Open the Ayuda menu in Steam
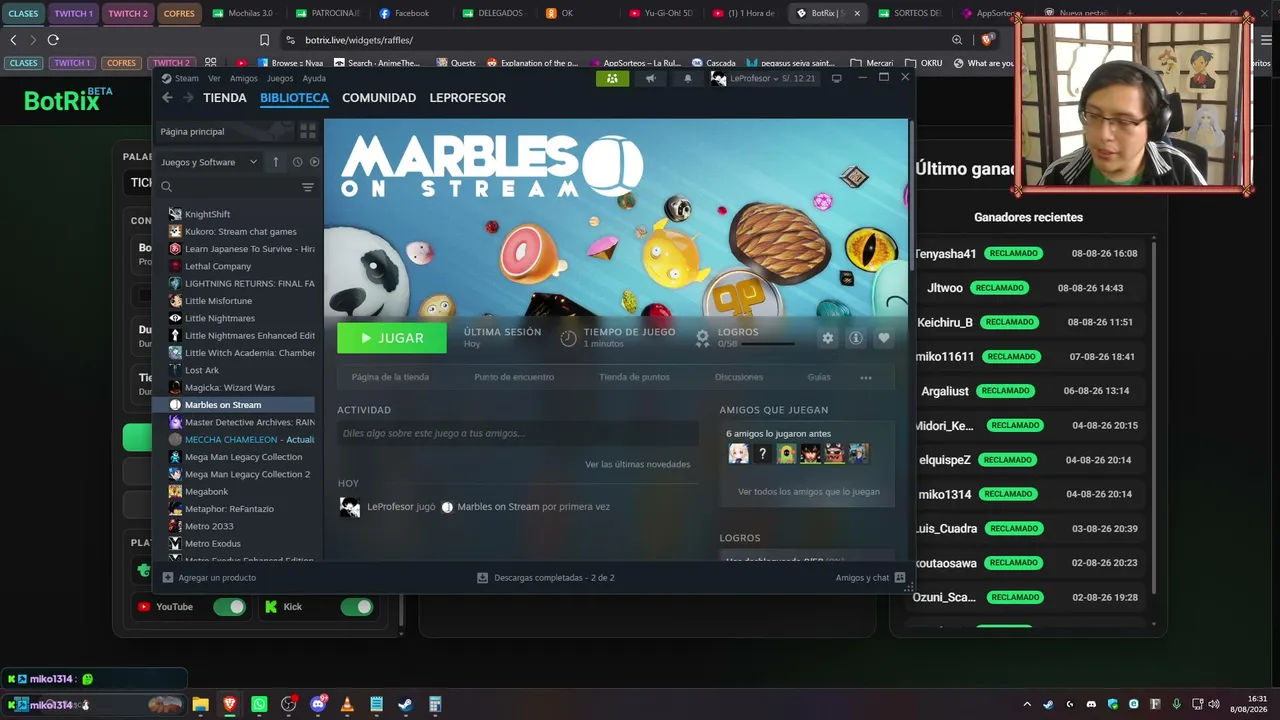 tap(314, 78)
